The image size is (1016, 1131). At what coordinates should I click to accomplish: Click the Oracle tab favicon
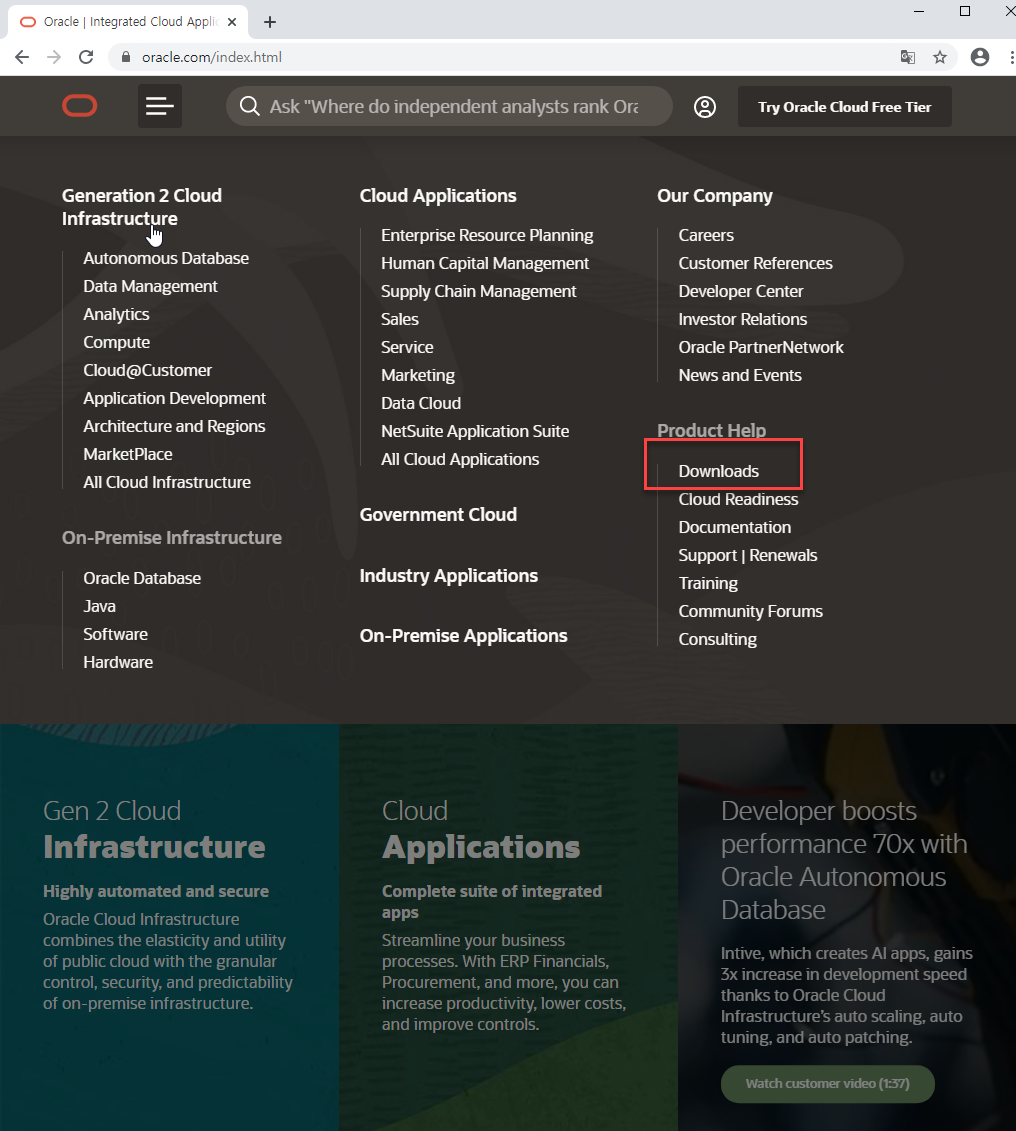(27, 22)
